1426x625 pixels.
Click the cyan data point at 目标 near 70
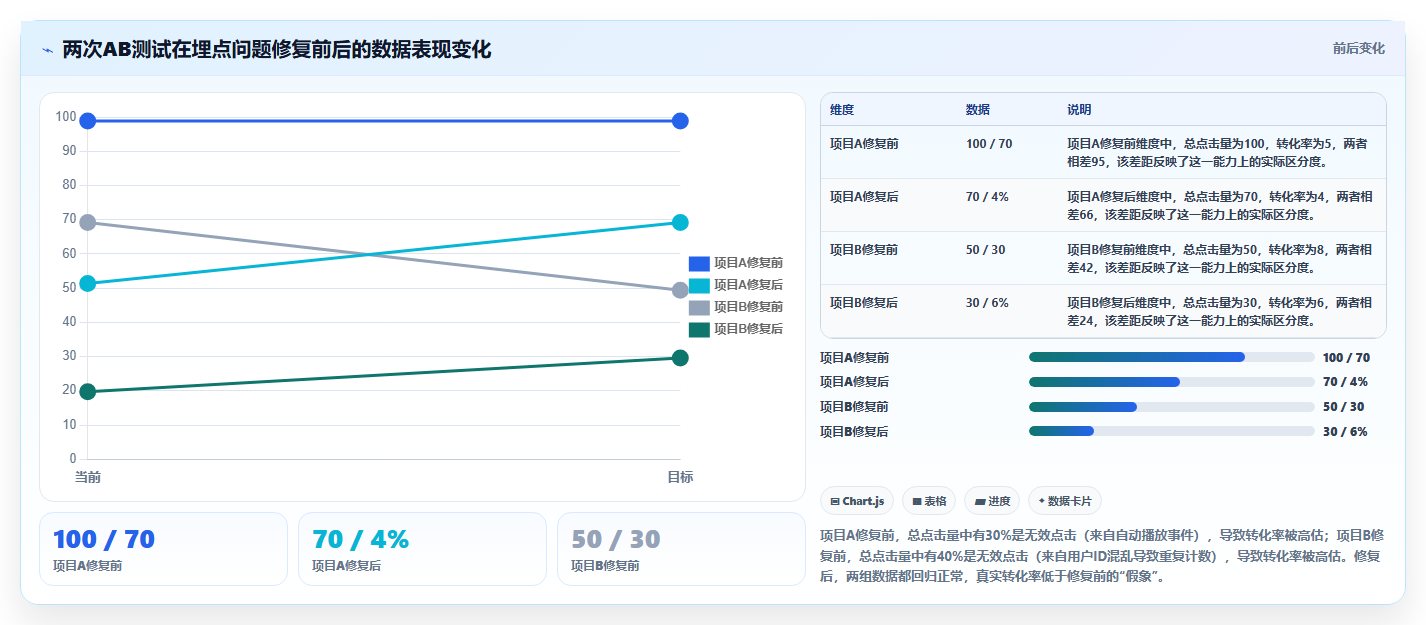coord(680,222)
